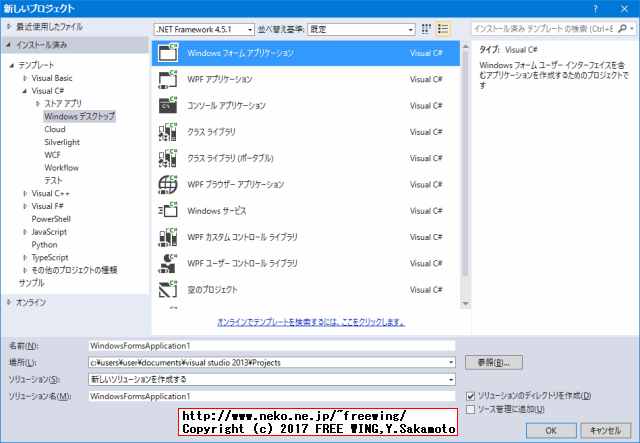This screenshot has width=640, height=443.
Task: Toggle ソリューションのディレクトリを作成 checkbox
Action: click(471, 396)
